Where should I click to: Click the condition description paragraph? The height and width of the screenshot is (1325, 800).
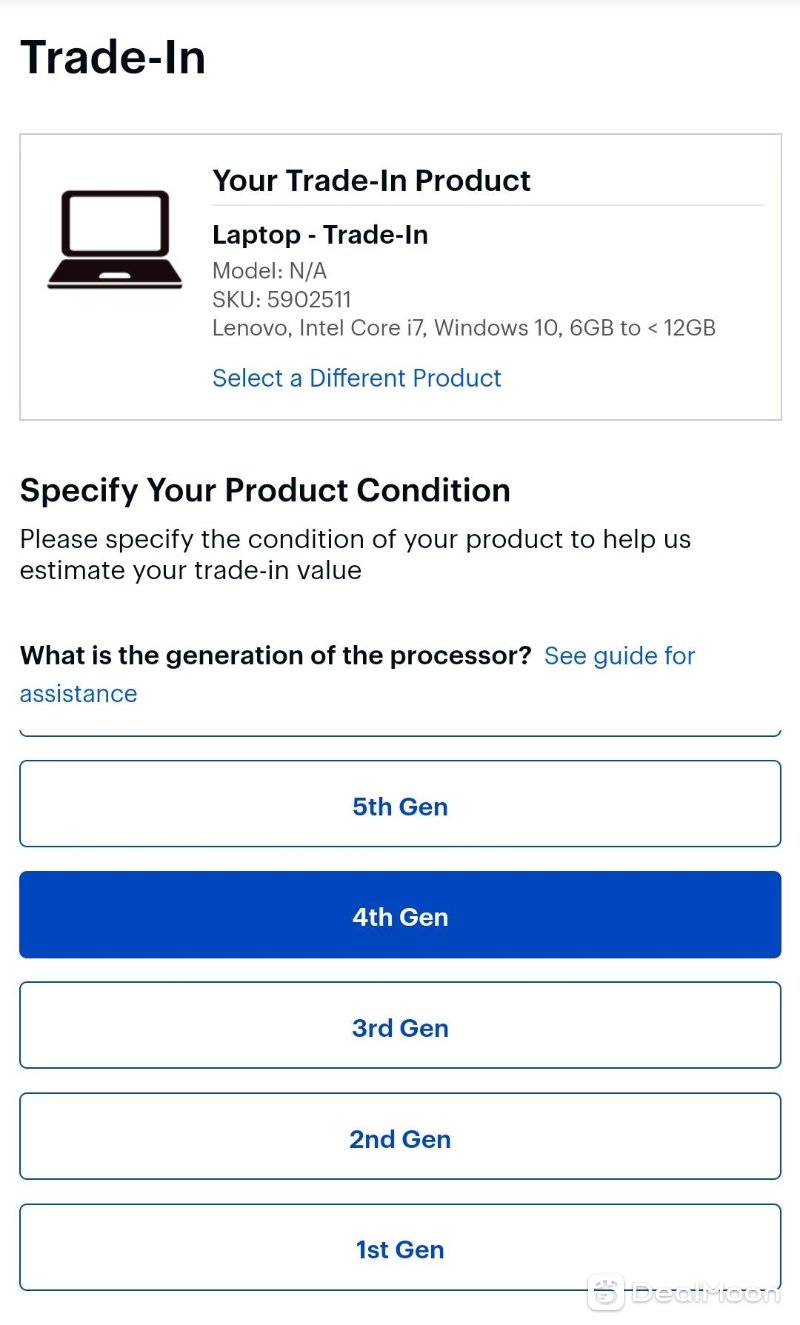tap(355, 555)
